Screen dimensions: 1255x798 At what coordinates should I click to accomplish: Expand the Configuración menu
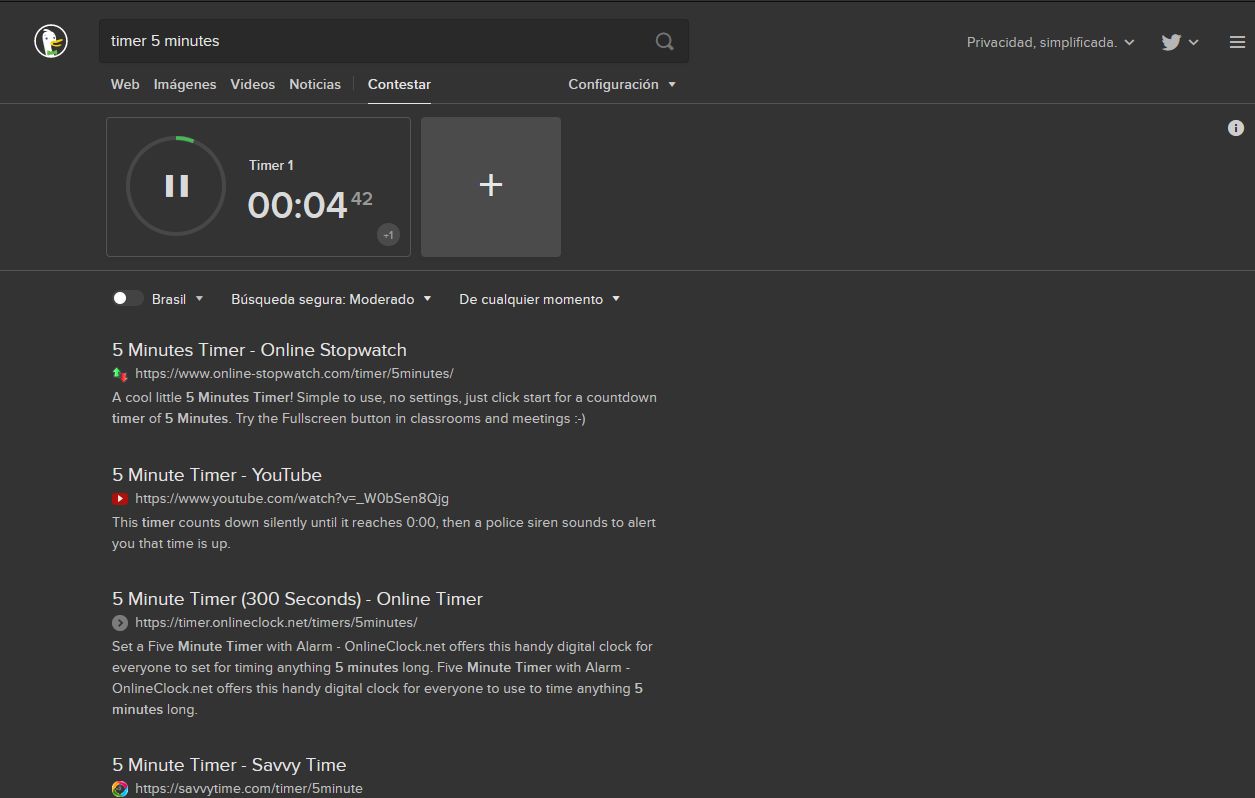click(621, 84)
